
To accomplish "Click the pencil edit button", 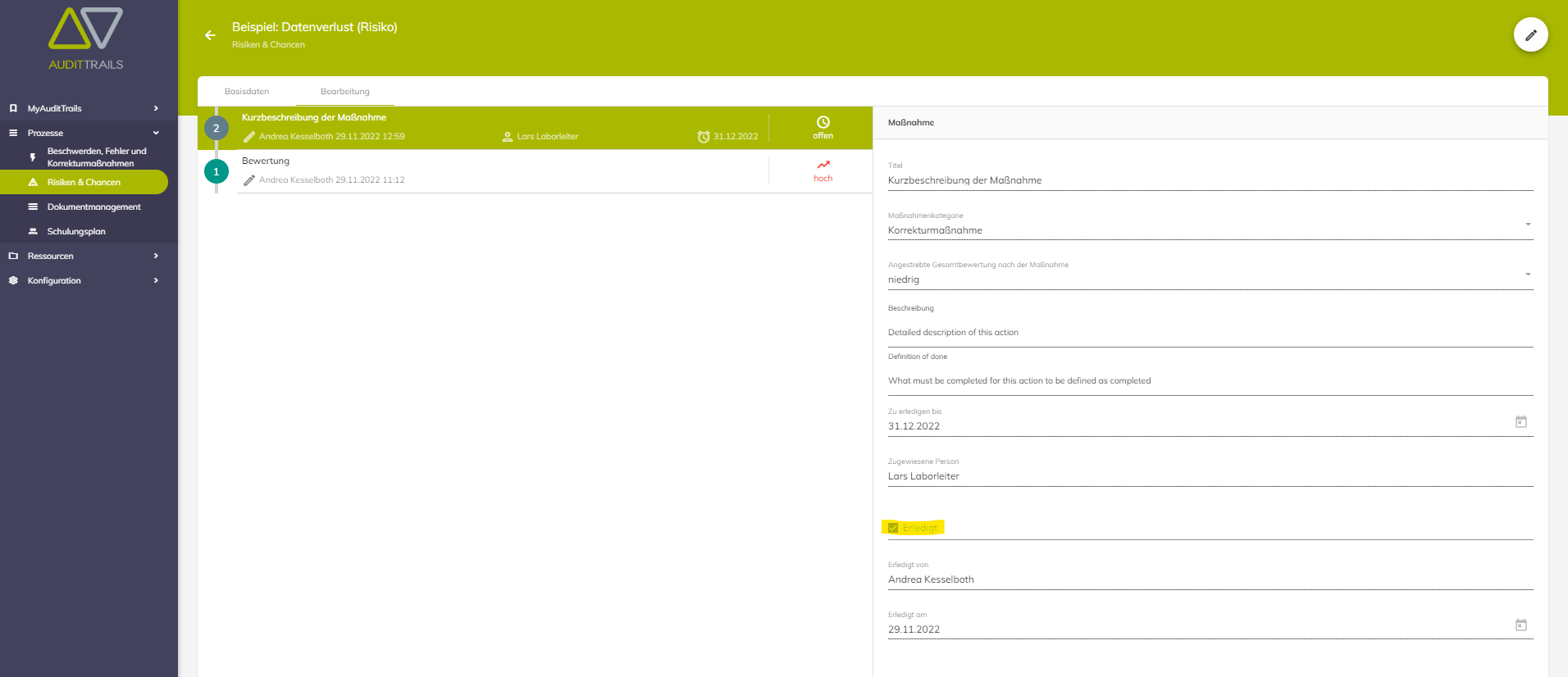I will click(1530, 35).
